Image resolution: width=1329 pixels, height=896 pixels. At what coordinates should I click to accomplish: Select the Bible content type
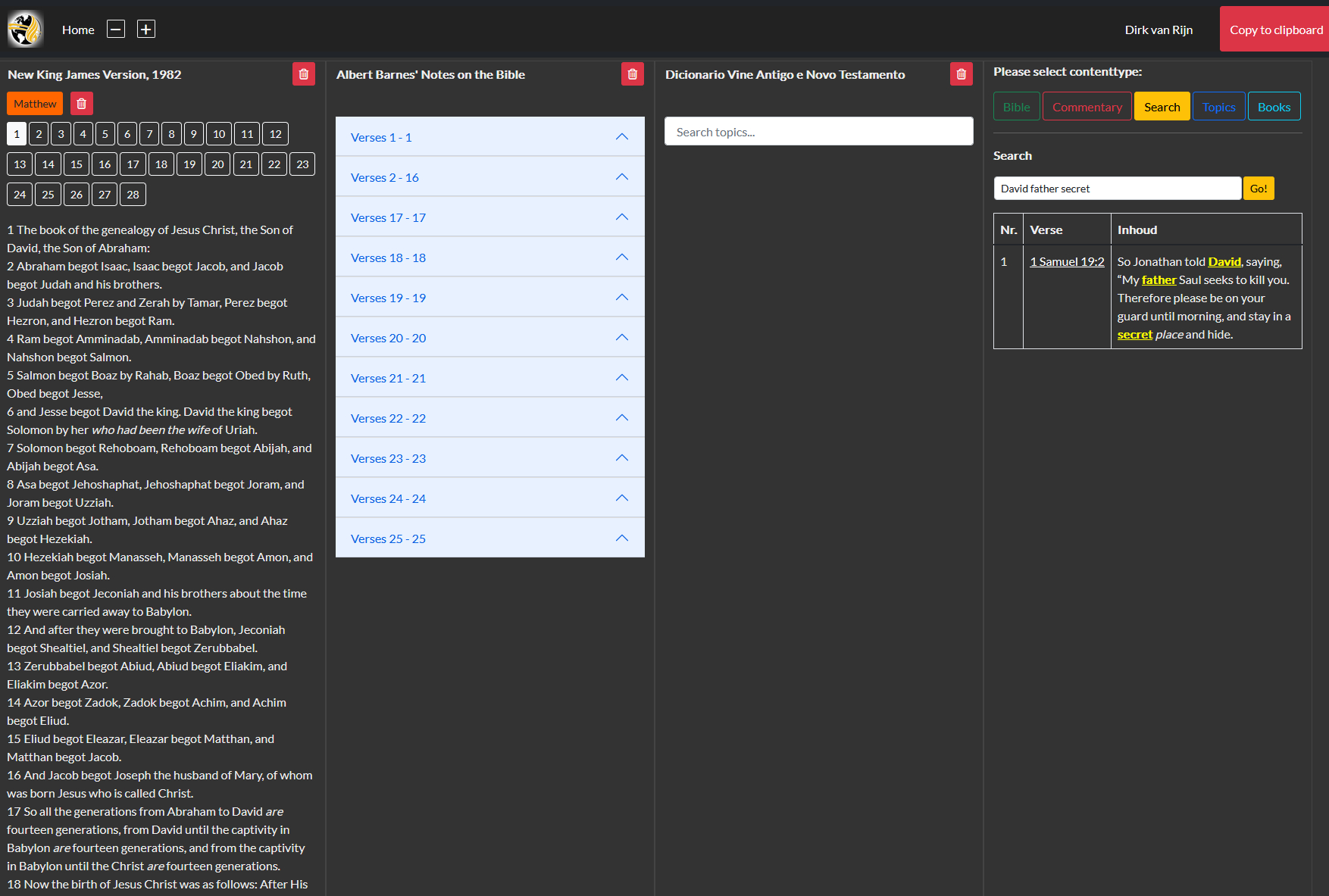click(x=1016, y=107)
